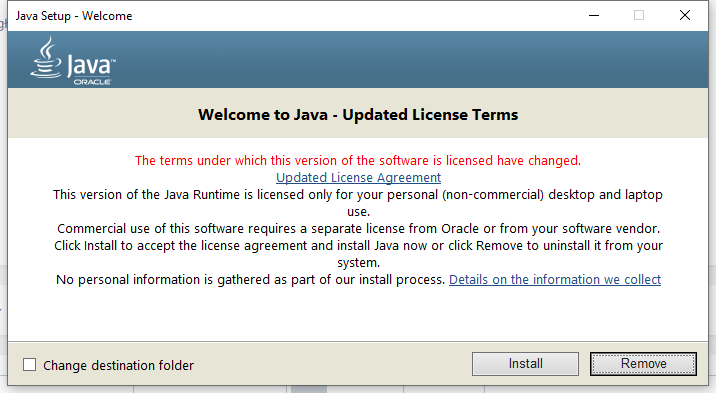Click the Install button
The height and width of the screenshot is (393, 716).
[x=525, y=364]
